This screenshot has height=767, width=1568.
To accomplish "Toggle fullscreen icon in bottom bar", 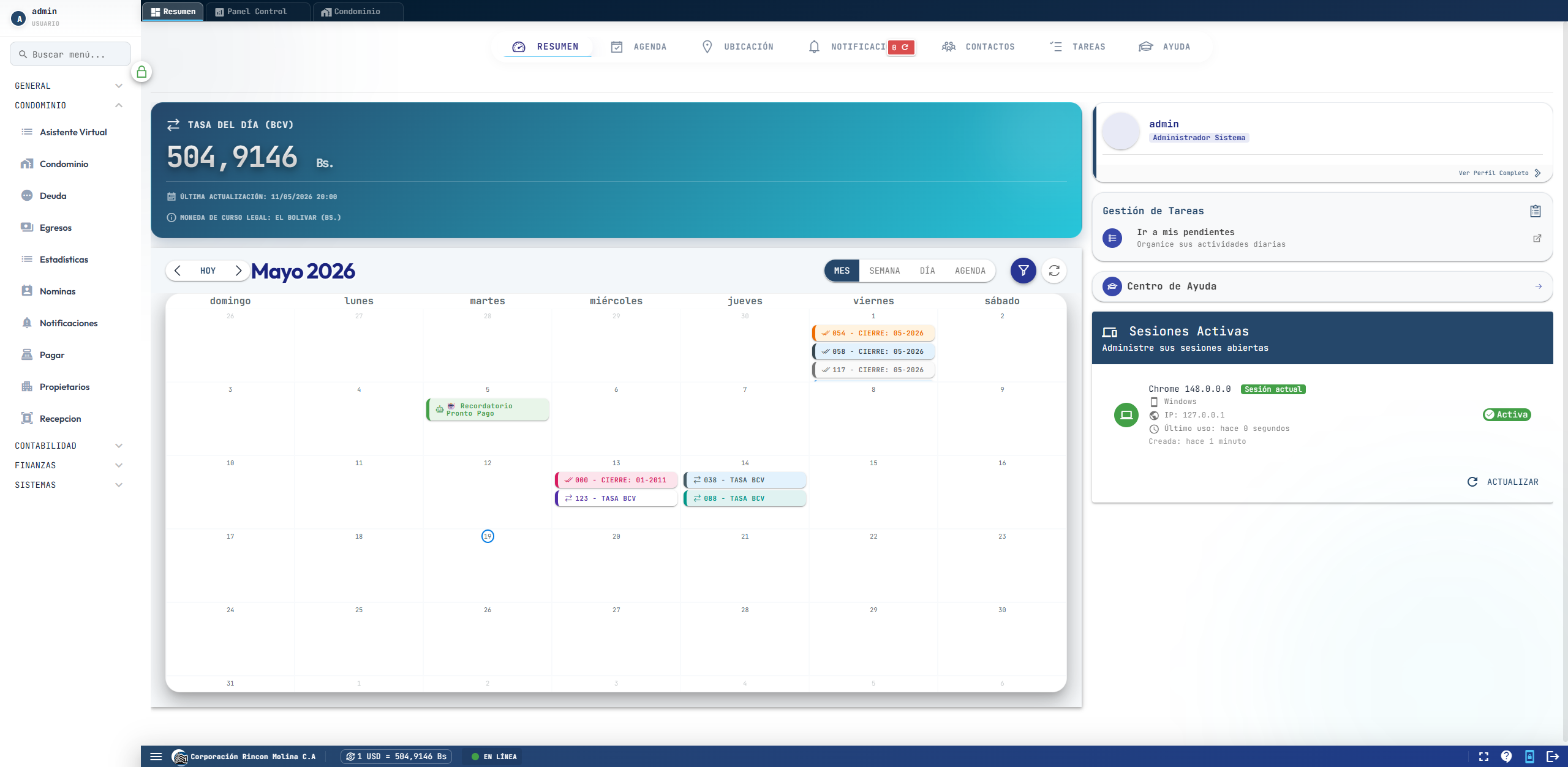I will pyautogui.click(x=1483, y=757).
